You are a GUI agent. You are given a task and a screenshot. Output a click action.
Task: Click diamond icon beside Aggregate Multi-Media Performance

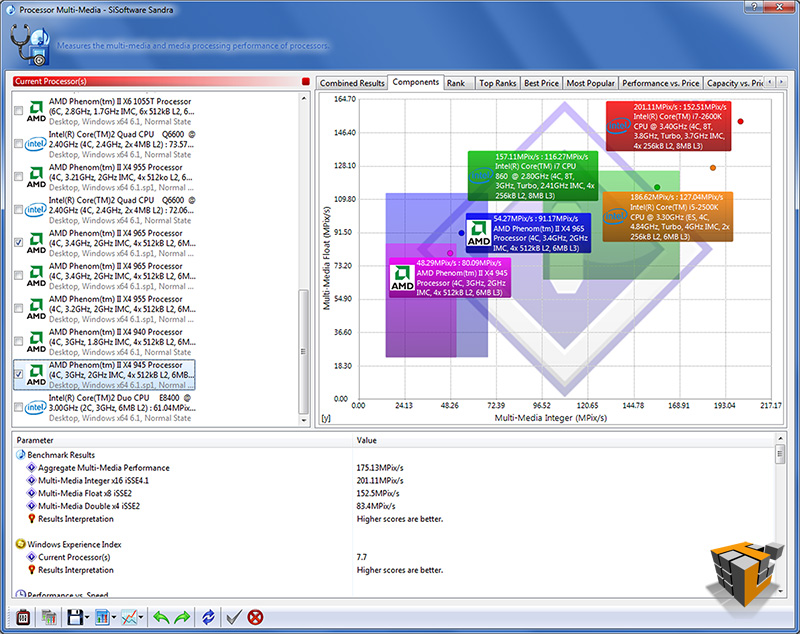[x=32, y=467]
